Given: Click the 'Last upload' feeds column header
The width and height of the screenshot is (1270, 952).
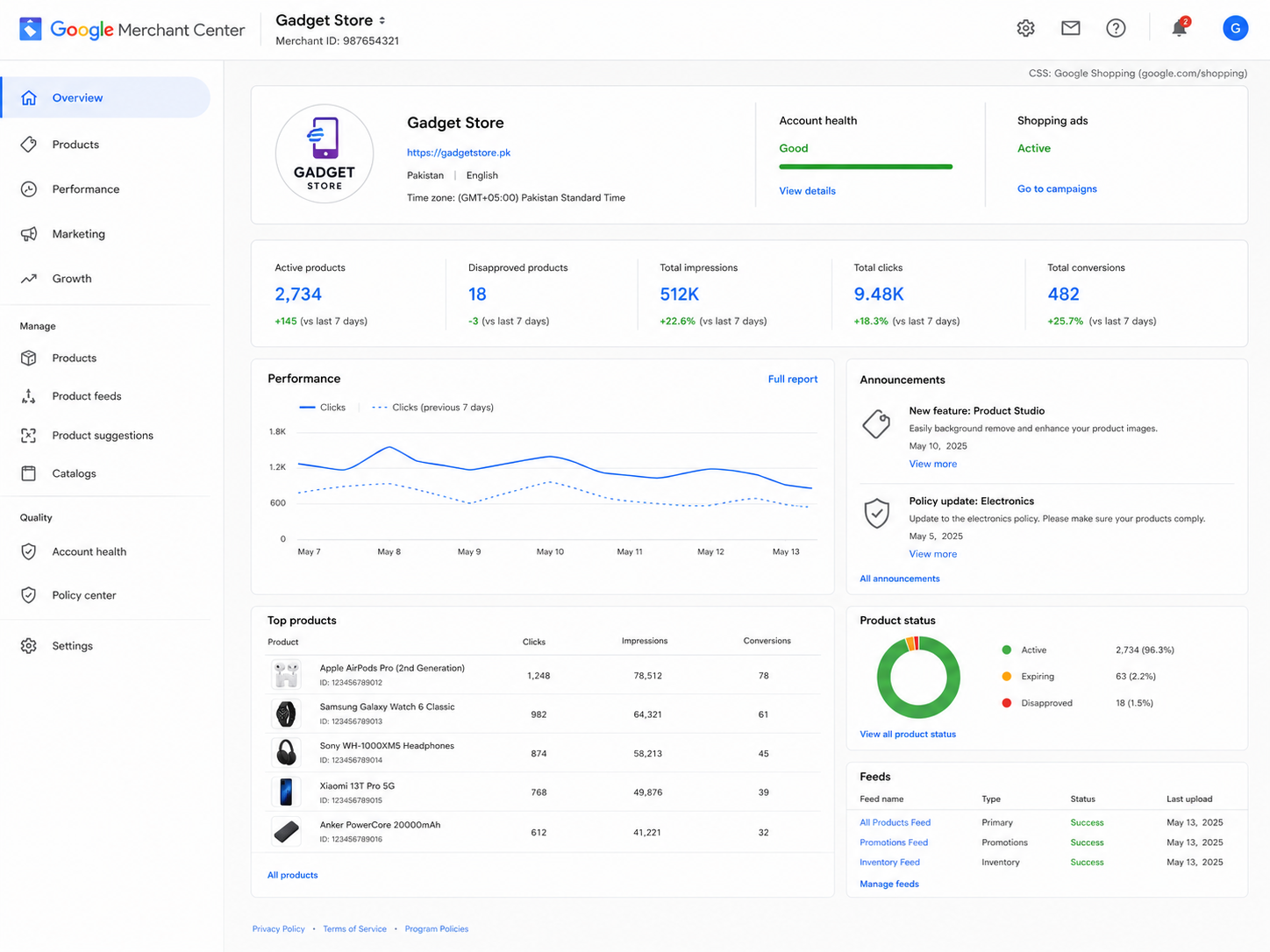Looking at the screenshot, I should click(x=1189, y=799).
